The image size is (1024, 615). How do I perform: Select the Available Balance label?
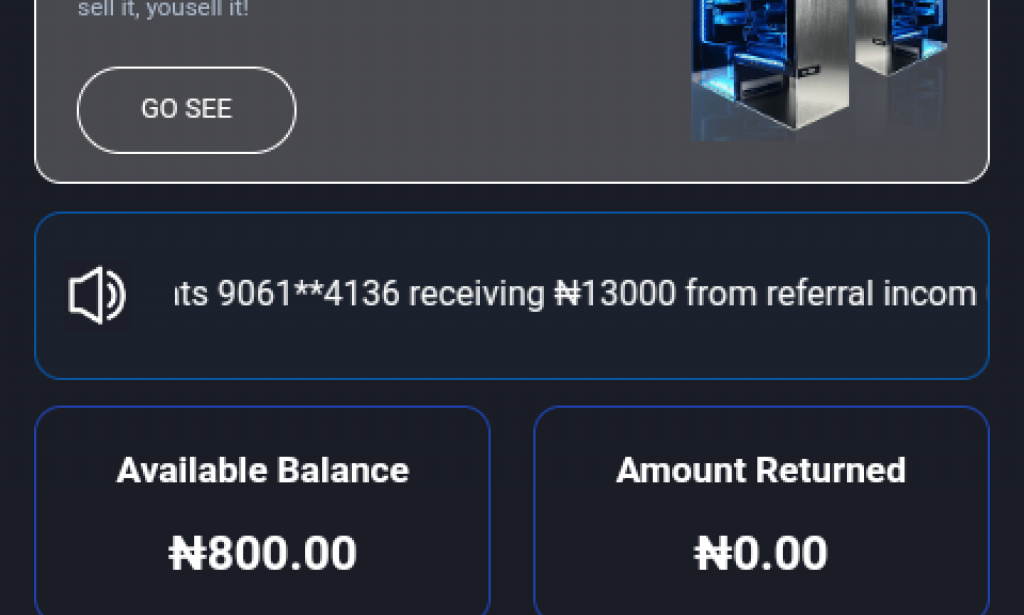pos(262,470)
